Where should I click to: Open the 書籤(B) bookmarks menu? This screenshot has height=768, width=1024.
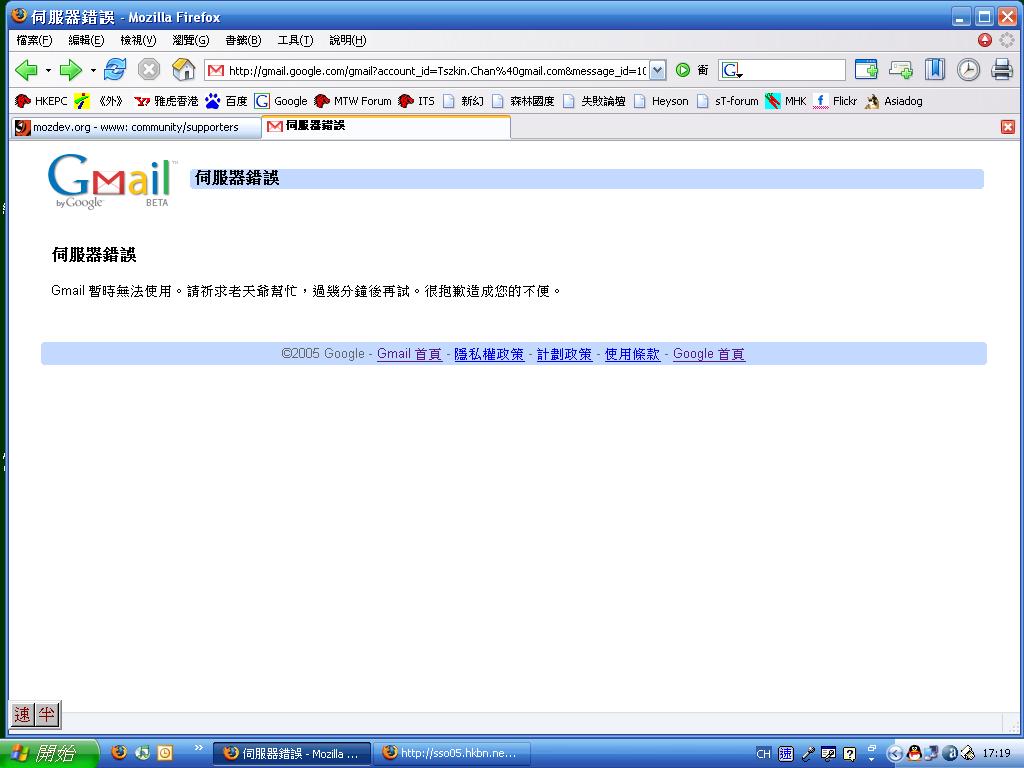click(243, 40)
